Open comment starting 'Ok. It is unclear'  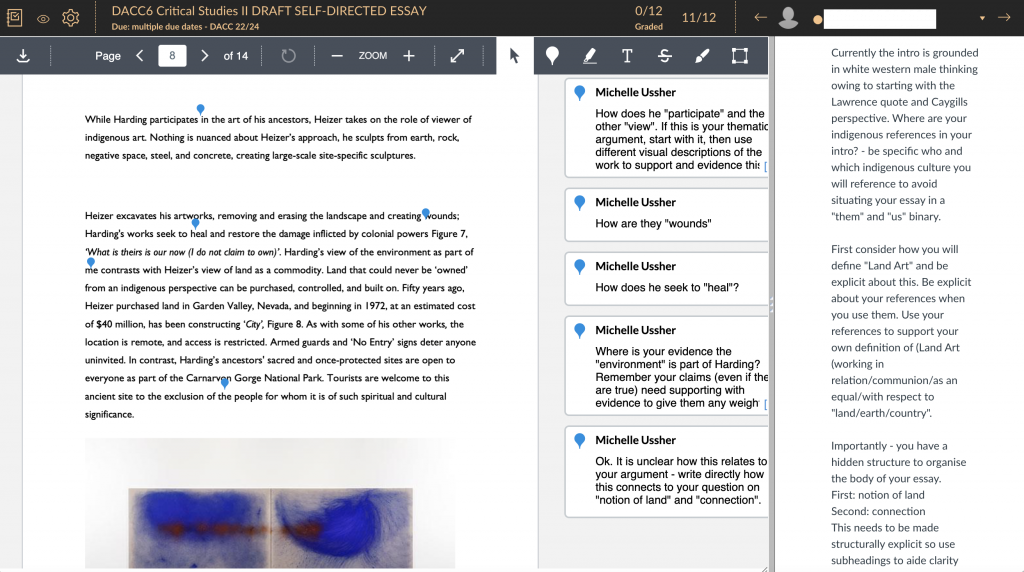667,471
